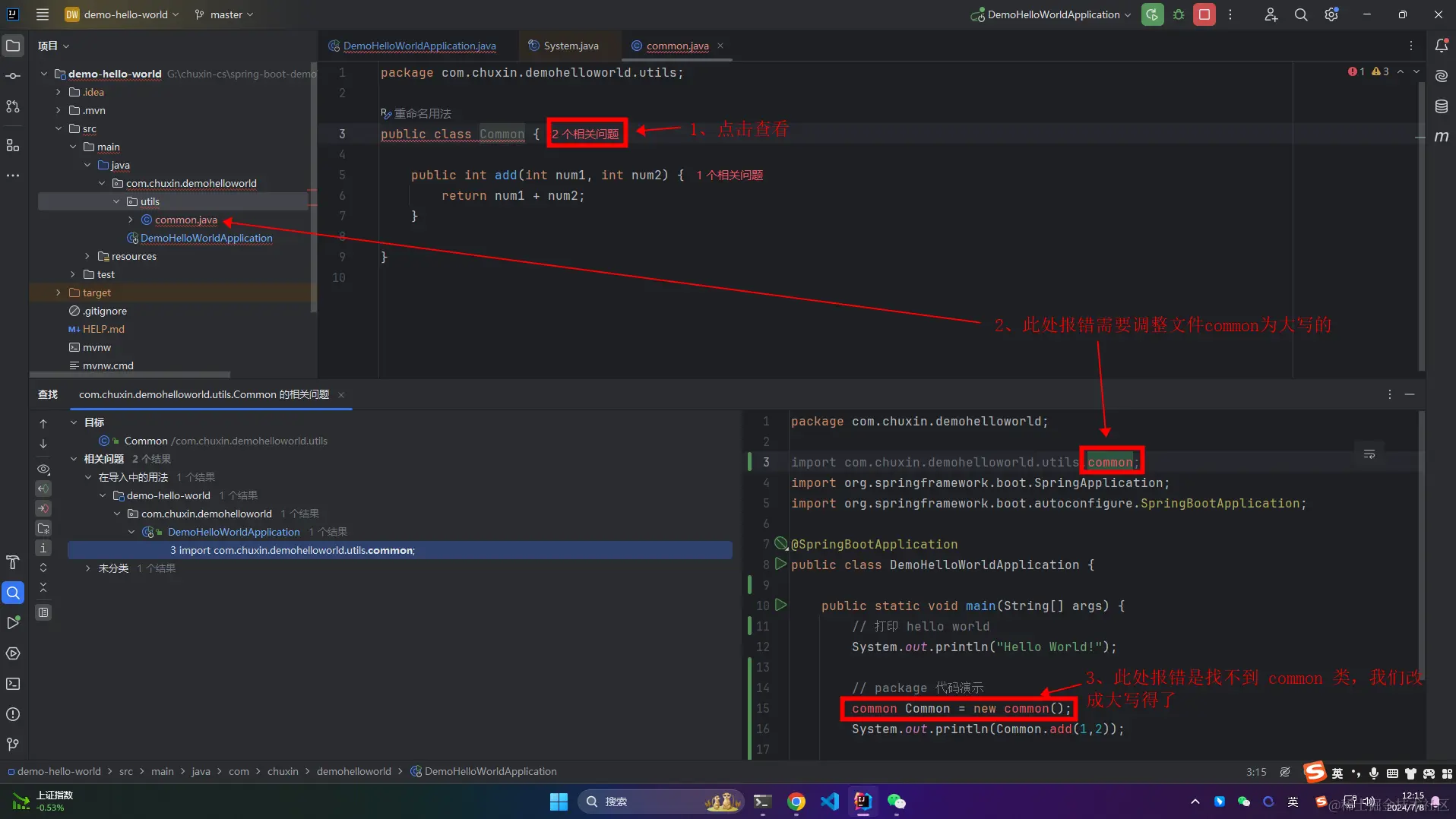Screen dimensions: 1456x819
Task: Click the 1 个相关问题 hint on add method
Action: (x=730, y=175)
